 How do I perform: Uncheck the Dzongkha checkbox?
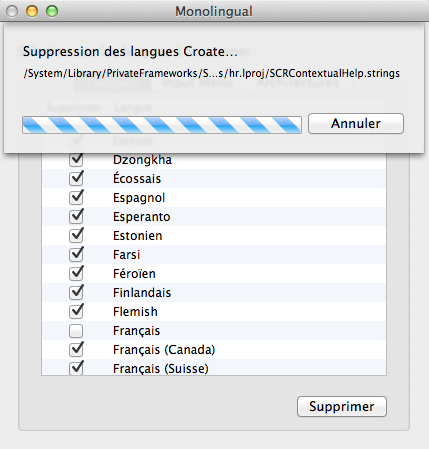pyautogui.click(x=76, y=160)
